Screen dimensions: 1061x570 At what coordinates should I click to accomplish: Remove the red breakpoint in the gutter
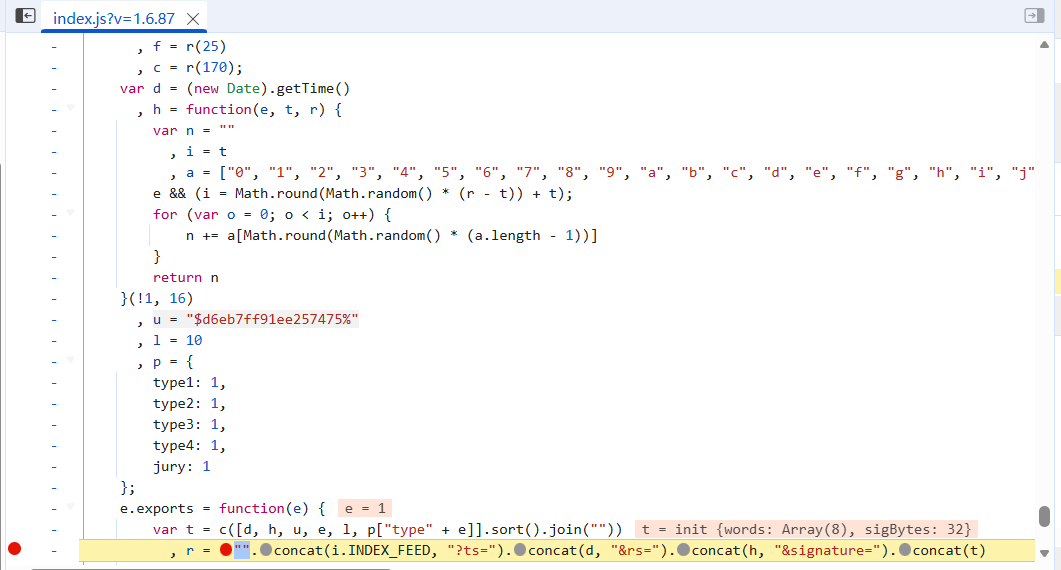coord(14,549)
